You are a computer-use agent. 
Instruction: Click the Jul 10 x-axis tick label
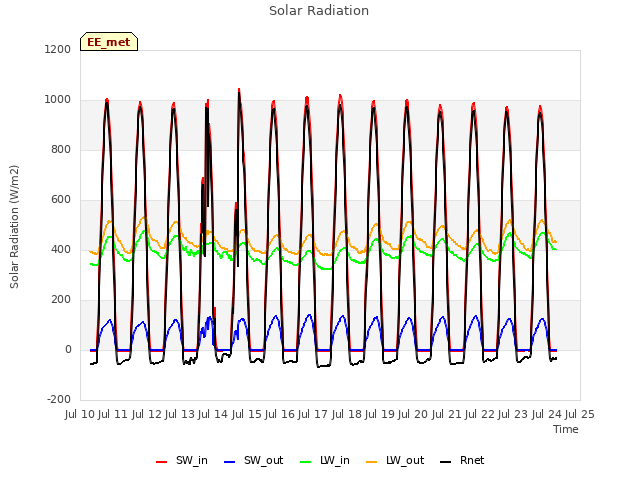tap(80, 414)
